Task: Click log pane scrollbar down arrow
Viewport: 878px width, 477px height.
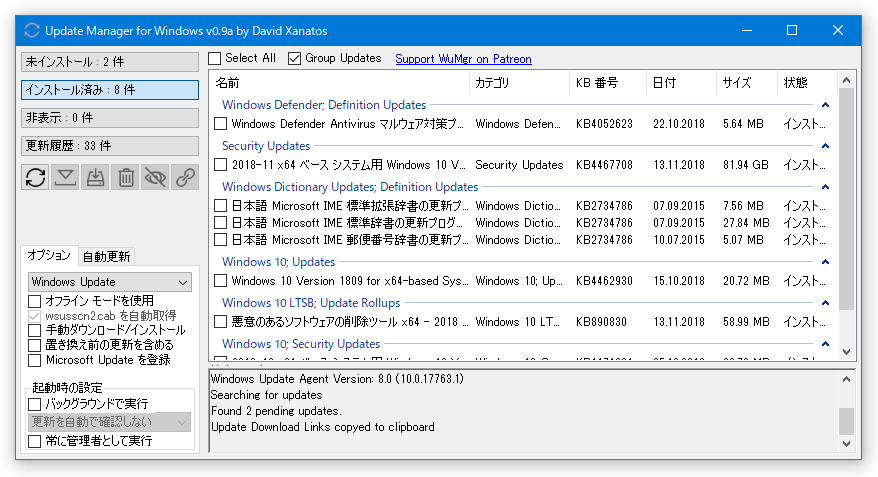Action: (x=846, y=443)
